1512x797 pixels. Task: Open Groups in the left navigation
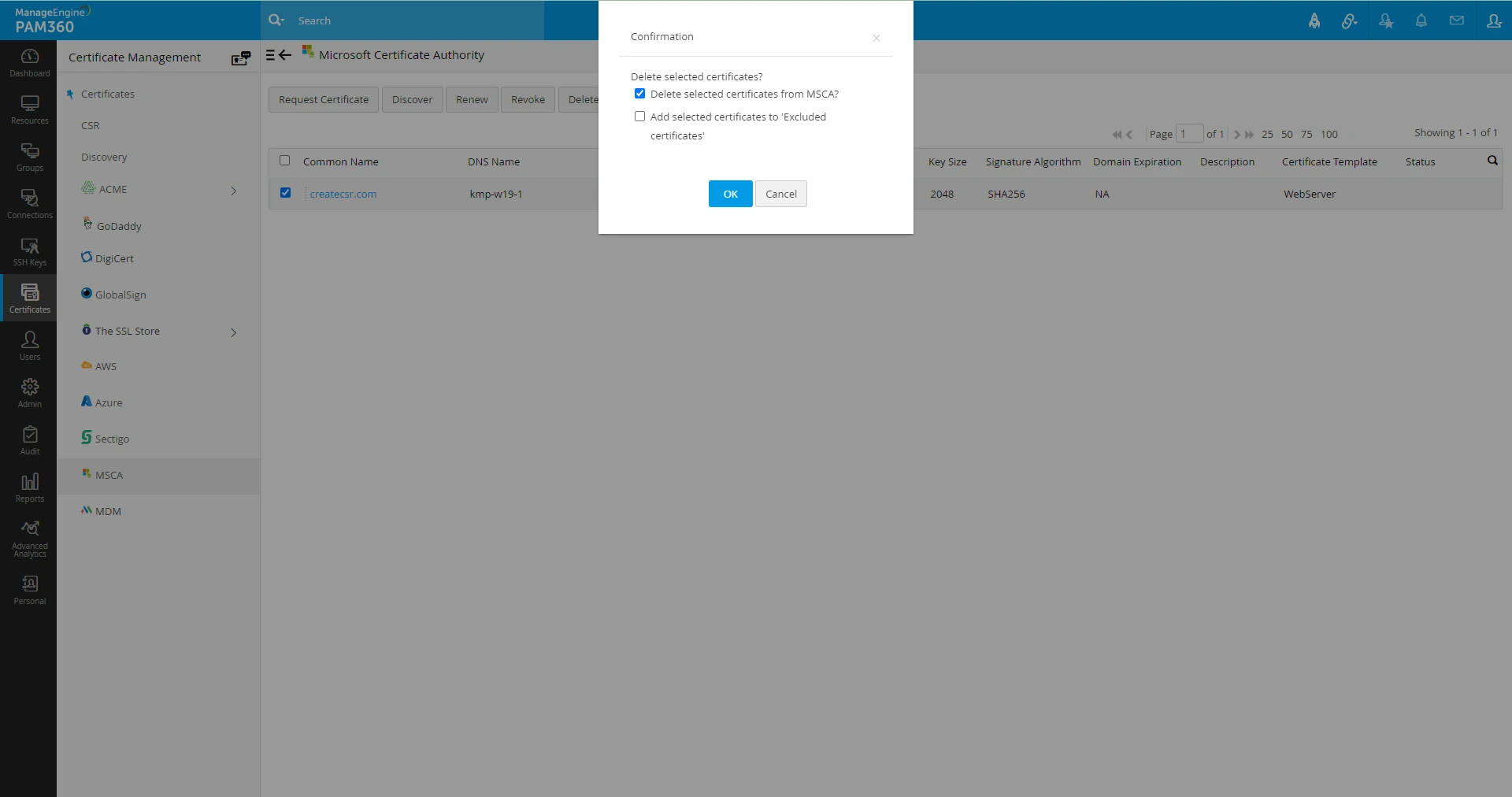click(29, 158)
